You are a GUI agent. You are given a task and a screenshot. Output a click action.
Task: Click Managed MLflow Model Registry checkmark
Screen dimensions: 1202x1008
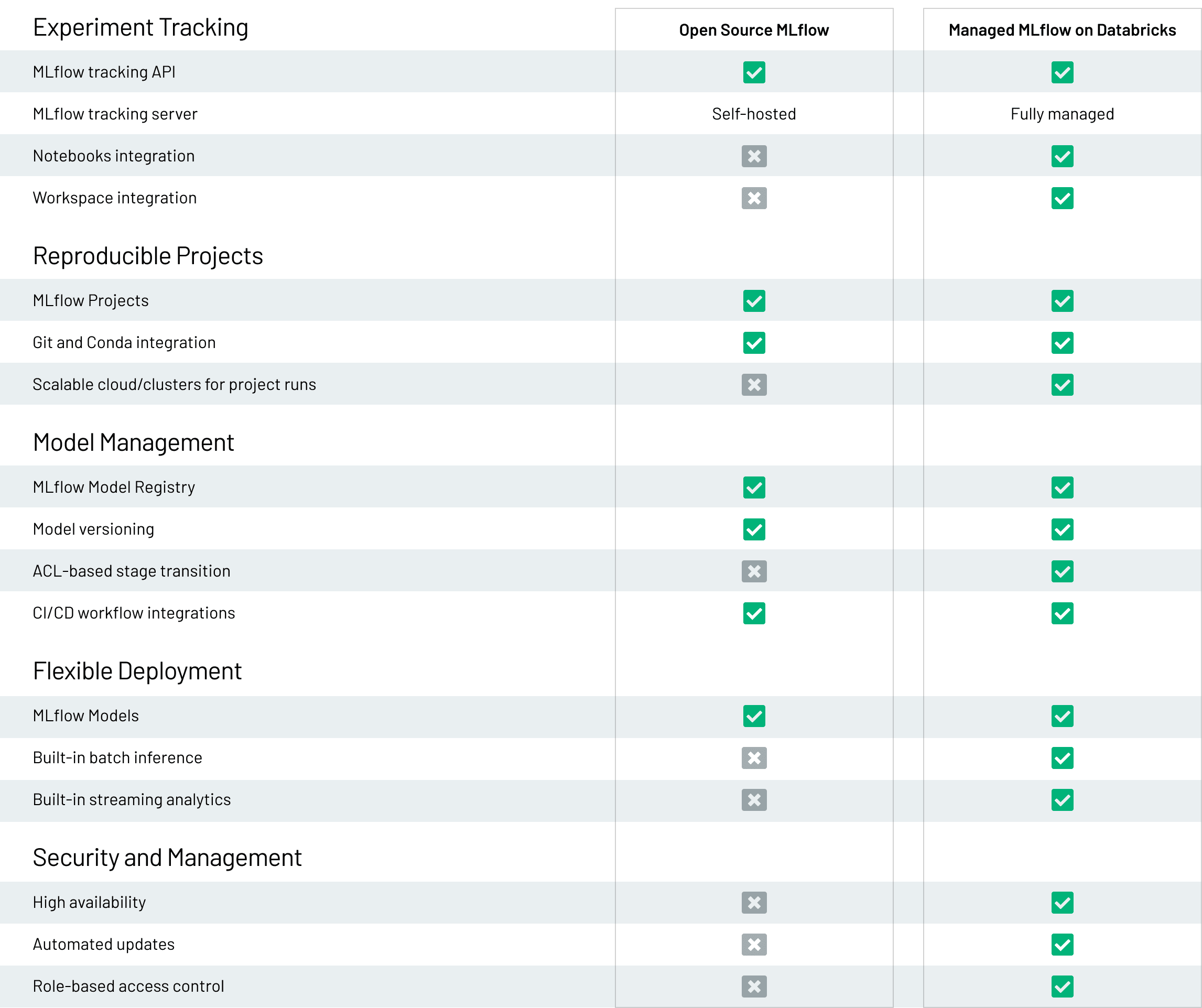click(x=1062, y=487)
